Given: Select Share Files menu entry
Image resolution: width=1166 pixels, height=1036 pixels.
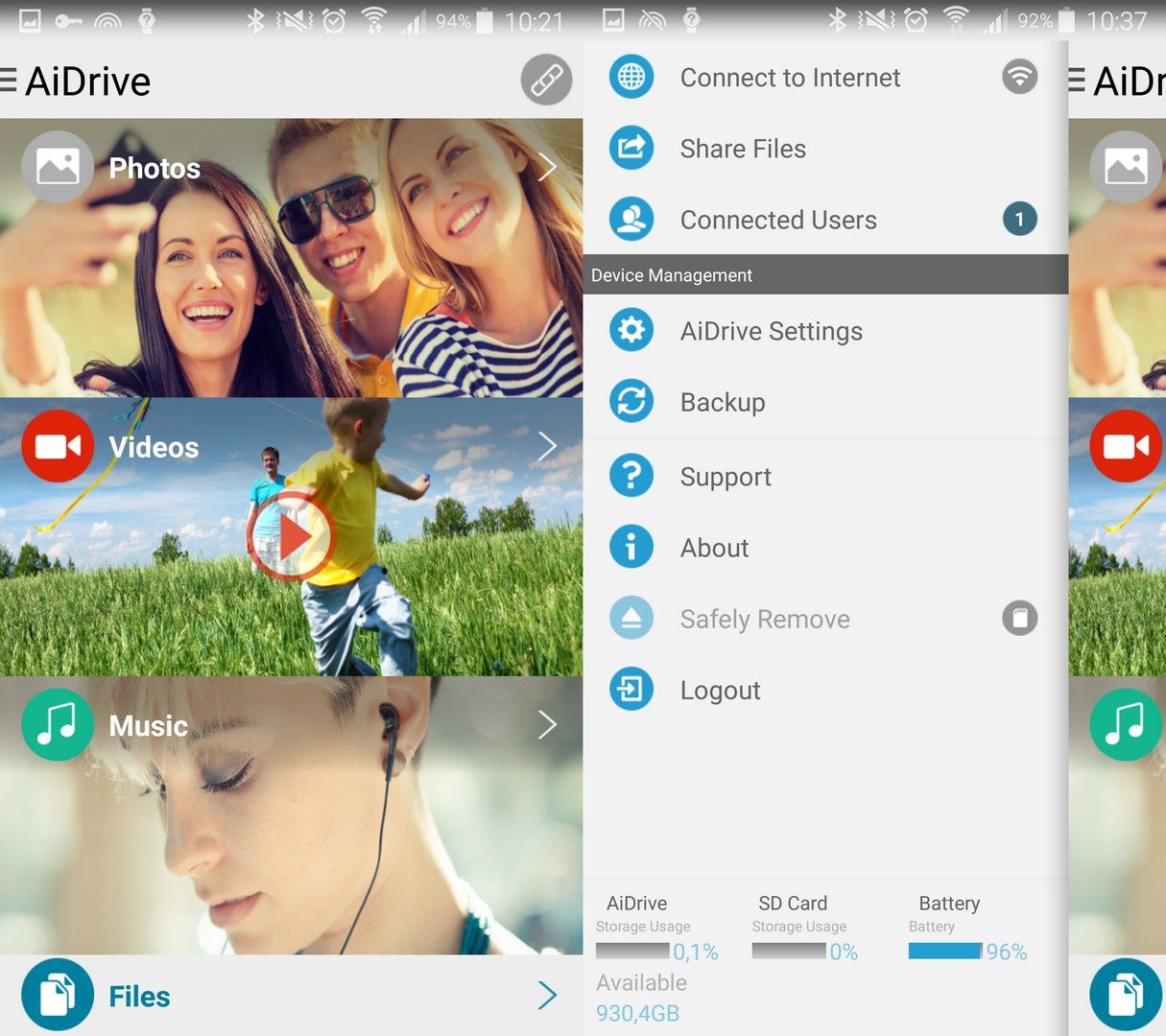Looking at the screenshot, I should tap(825, 148).
